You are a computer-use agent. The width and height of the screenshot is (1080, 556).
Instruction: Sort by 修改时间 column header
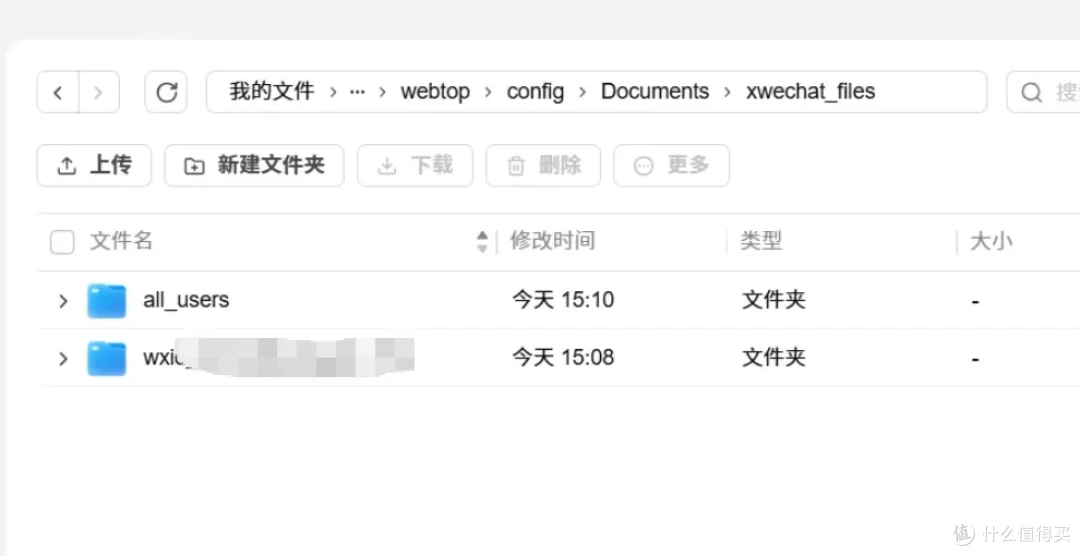[552, 241]
